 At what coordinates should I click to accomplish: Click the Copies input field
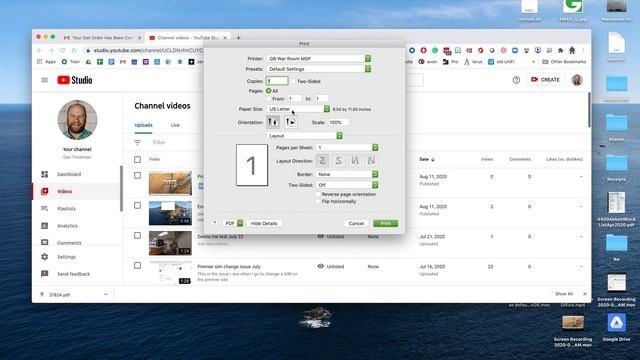click(x=277, y=81)
